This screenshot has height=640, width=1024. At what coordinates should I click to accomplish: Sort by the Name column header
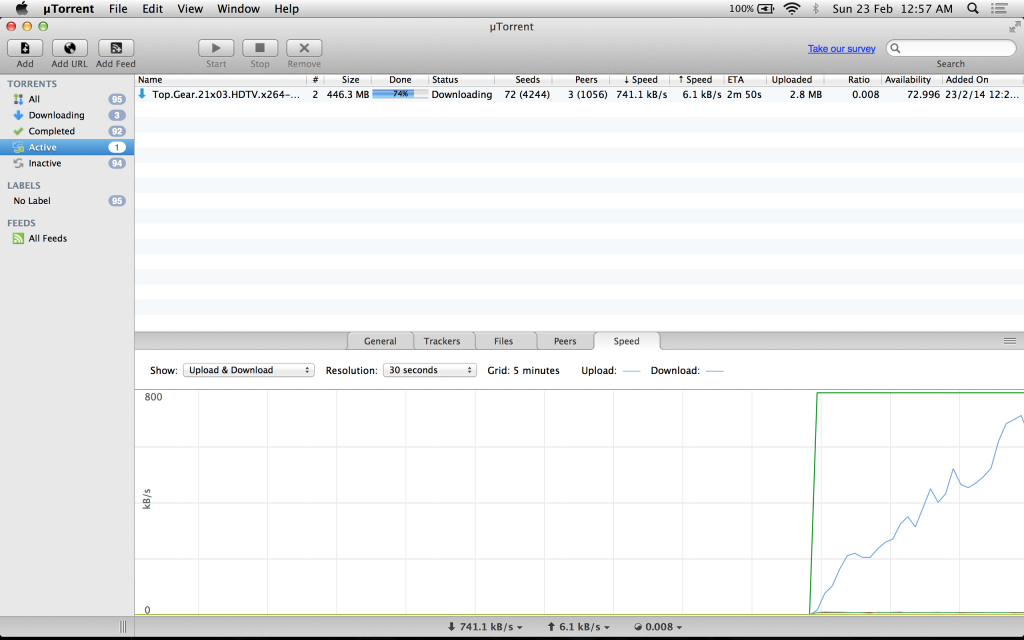[221, 80]
